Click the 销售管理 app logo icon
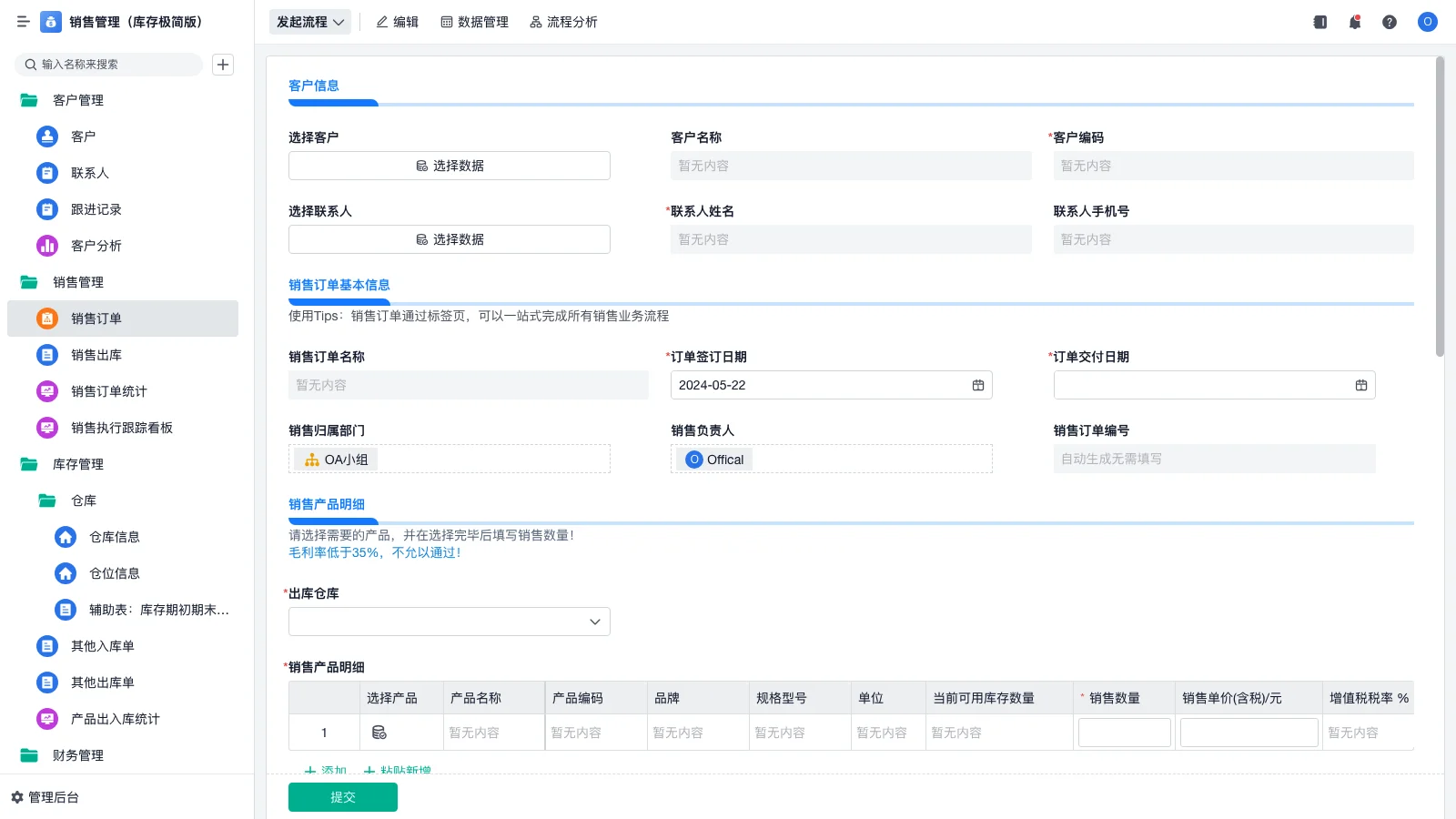1456x819 pixels. click(x=50, y=22)
